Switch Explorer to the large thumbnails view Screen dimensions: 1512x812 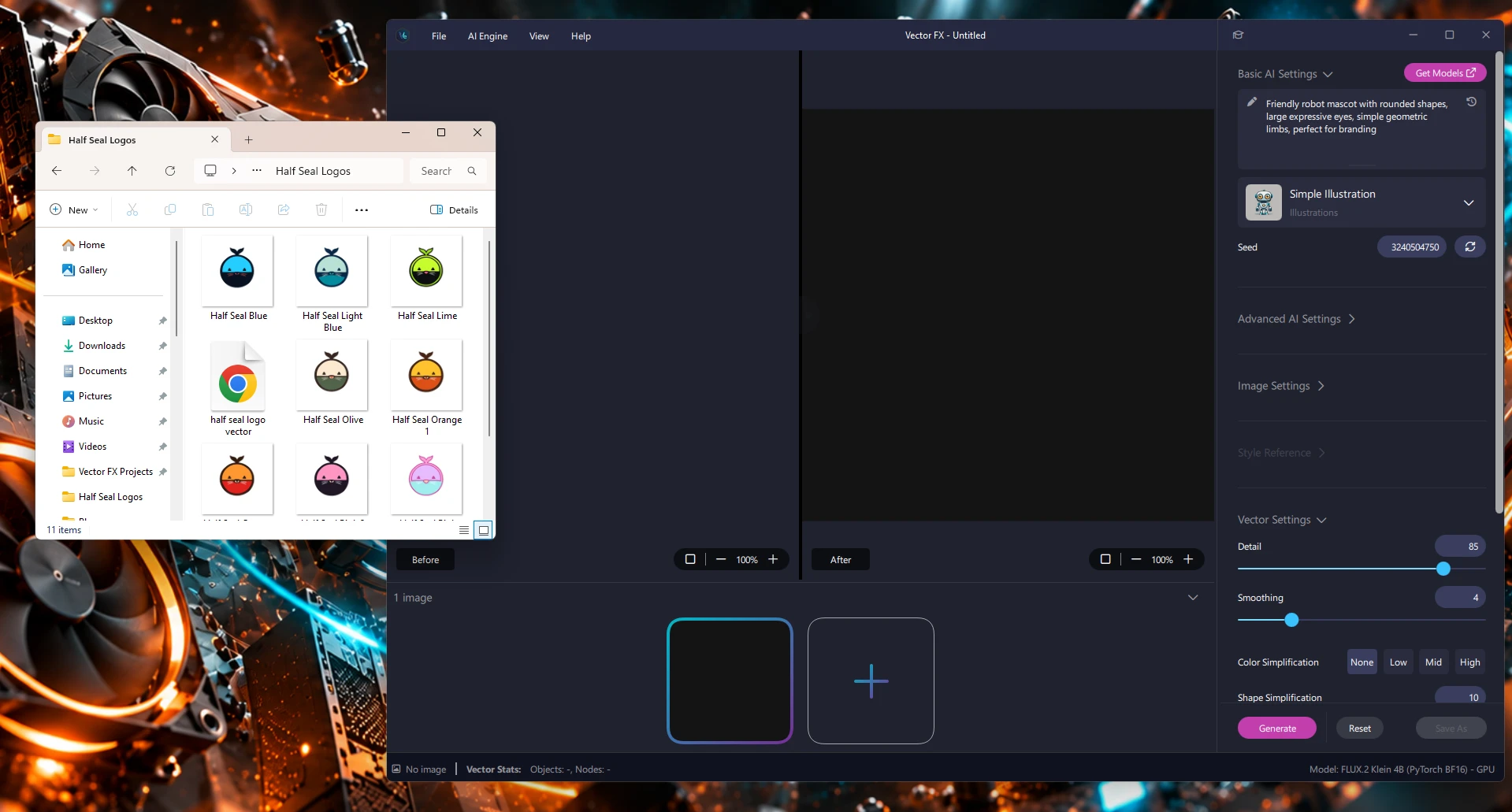click(484, 530)
